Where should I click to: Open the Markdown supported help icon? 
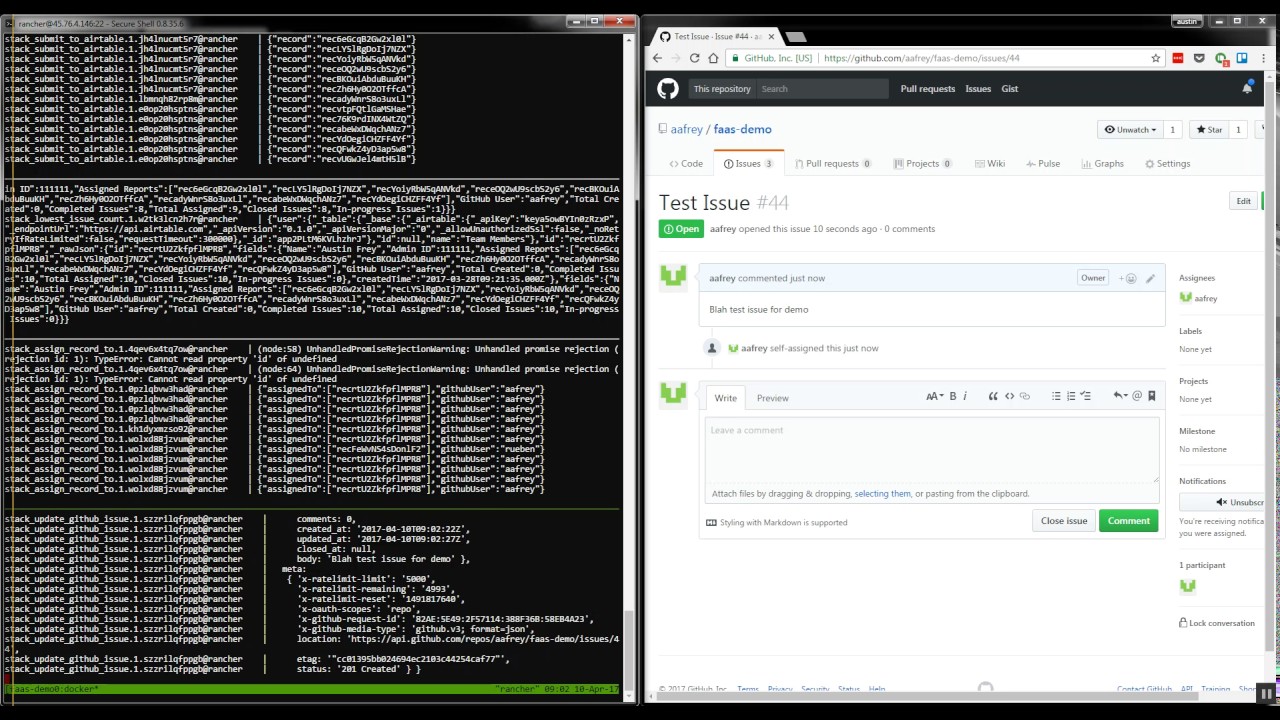711,522
